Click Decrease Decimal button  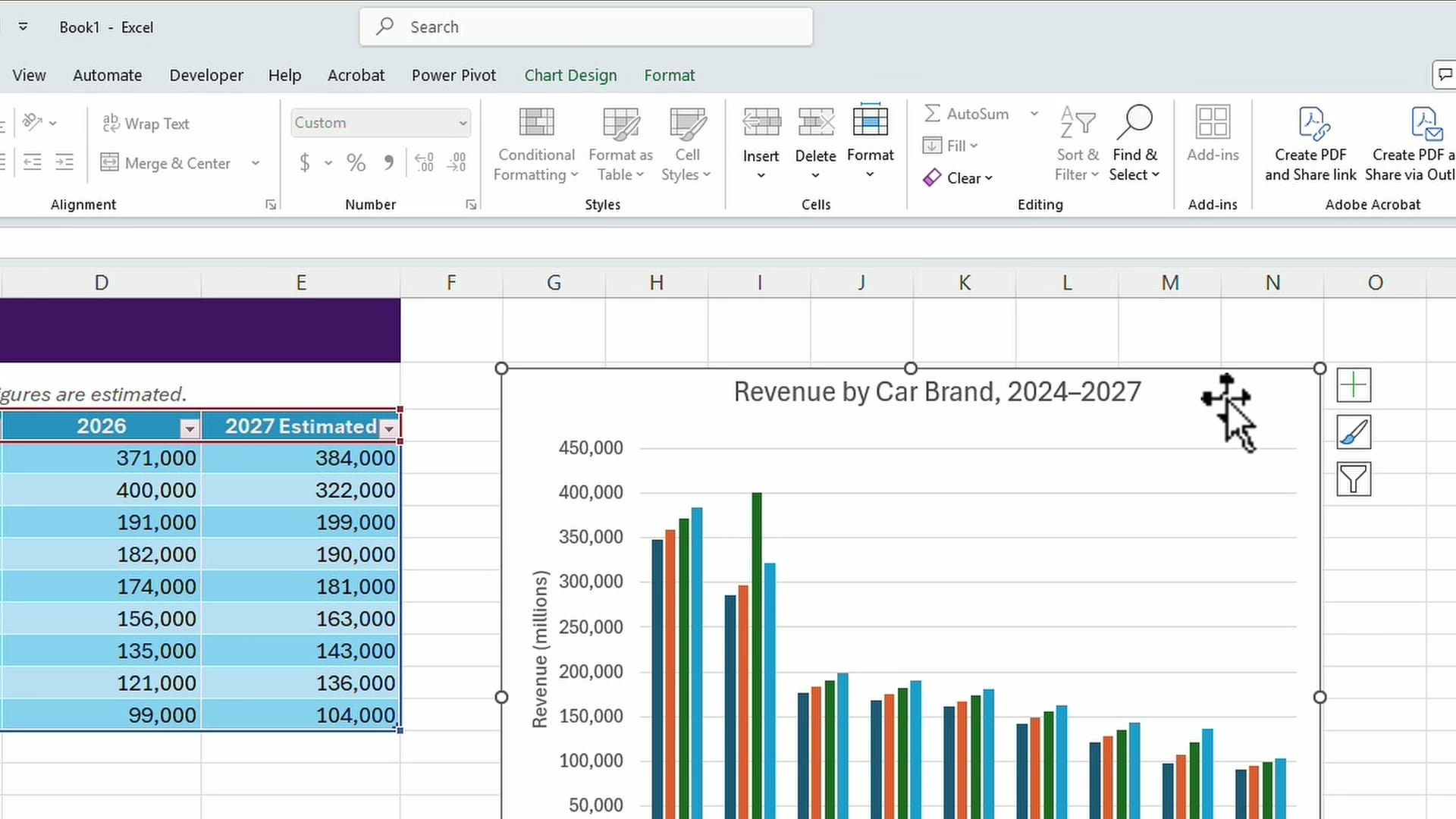pyautogui.click(x=457, y=162)
